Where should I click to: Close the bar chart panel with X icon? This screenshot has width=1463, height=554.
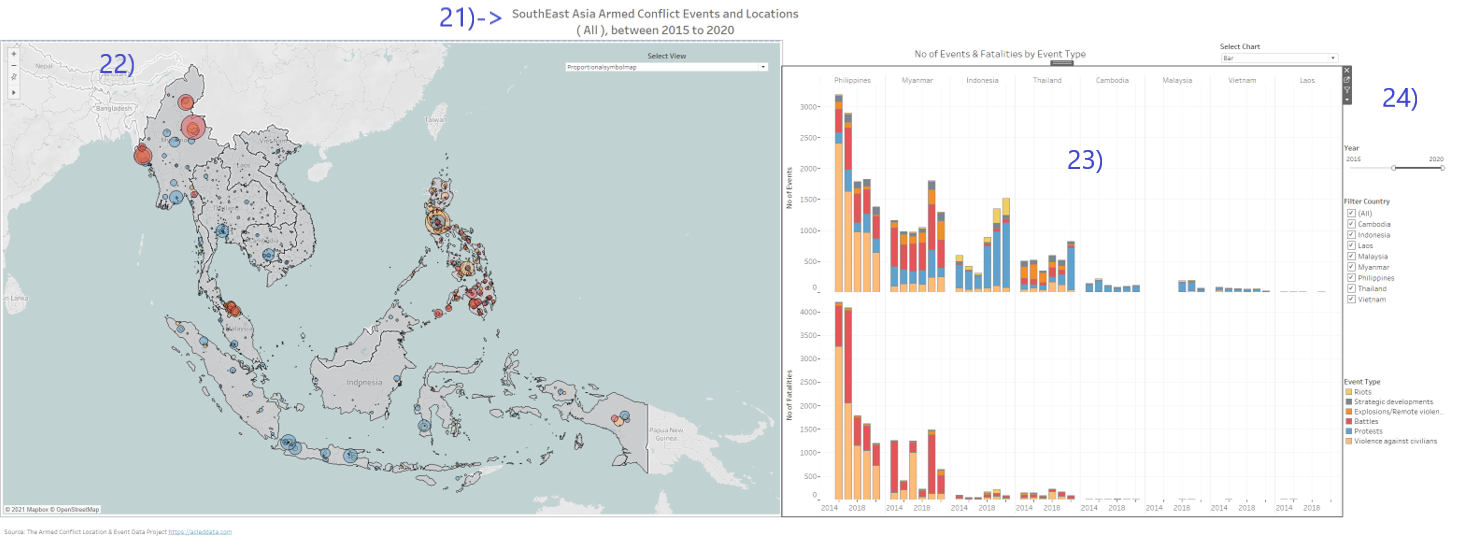(x=1347, y=71)
